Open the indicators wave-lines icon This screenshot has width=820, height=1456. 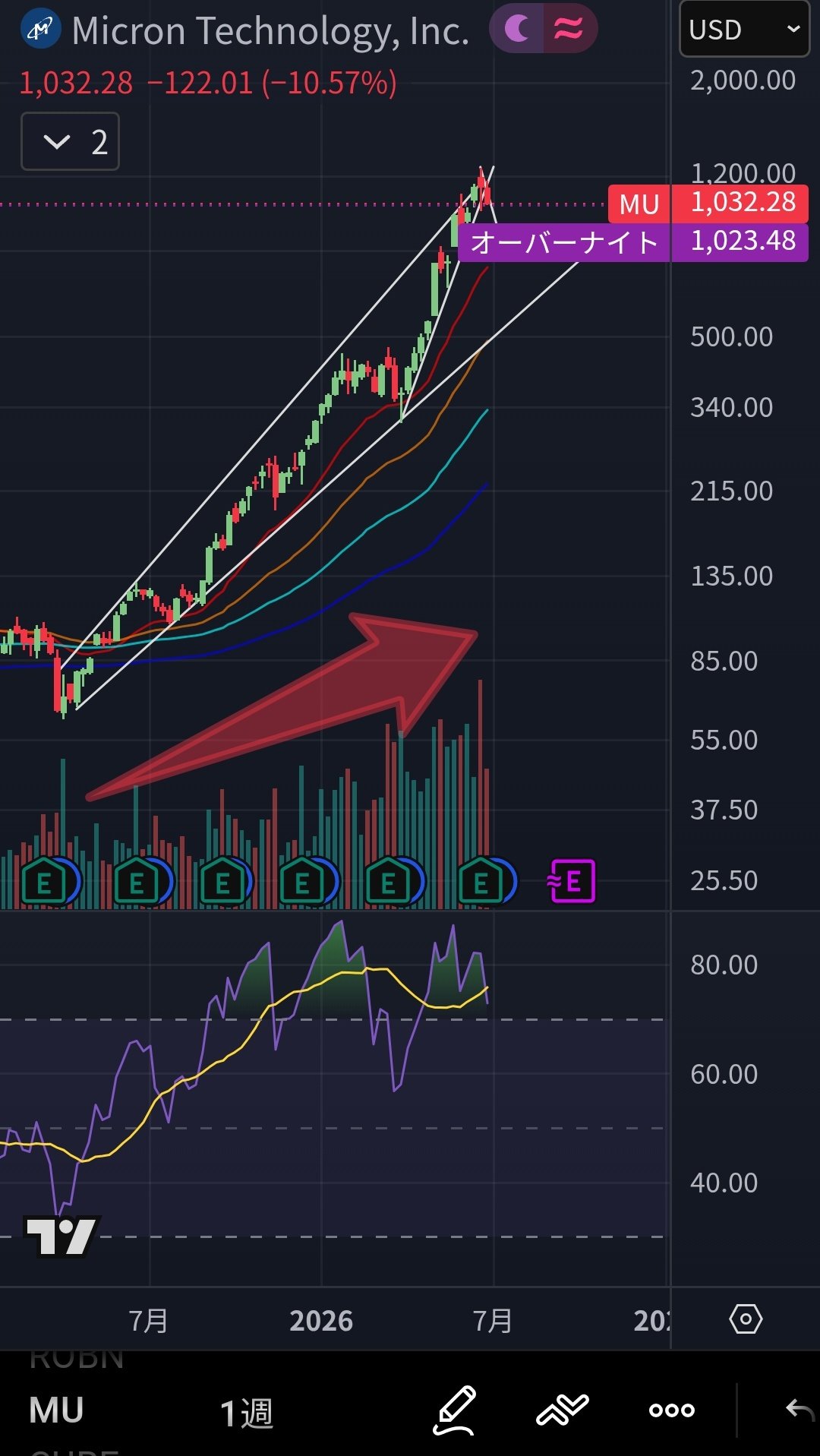(563, 1410)
